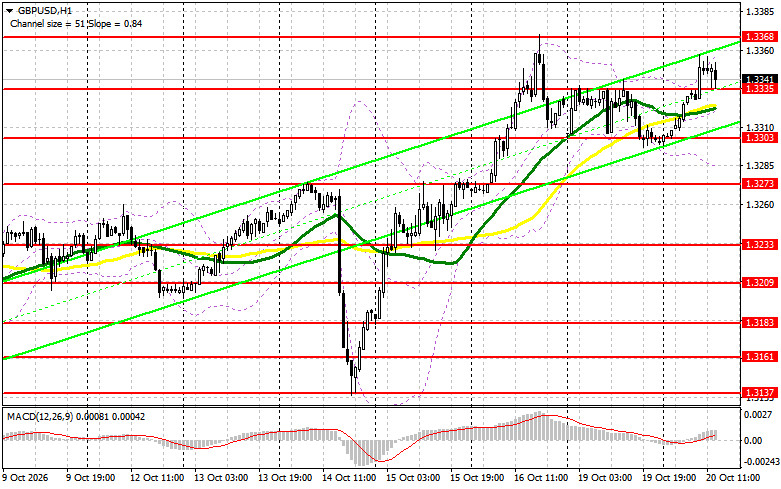
Task: Select the 1.3233 price level label
Action: pos(759,244)
